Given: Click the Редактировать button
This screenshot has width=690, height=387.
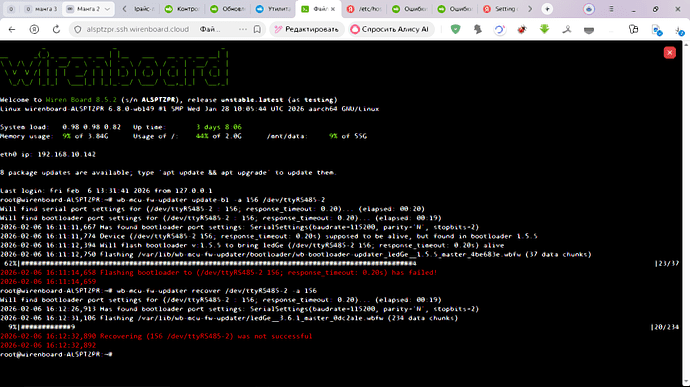Looking at the screenshot, I should pos(307,29).
